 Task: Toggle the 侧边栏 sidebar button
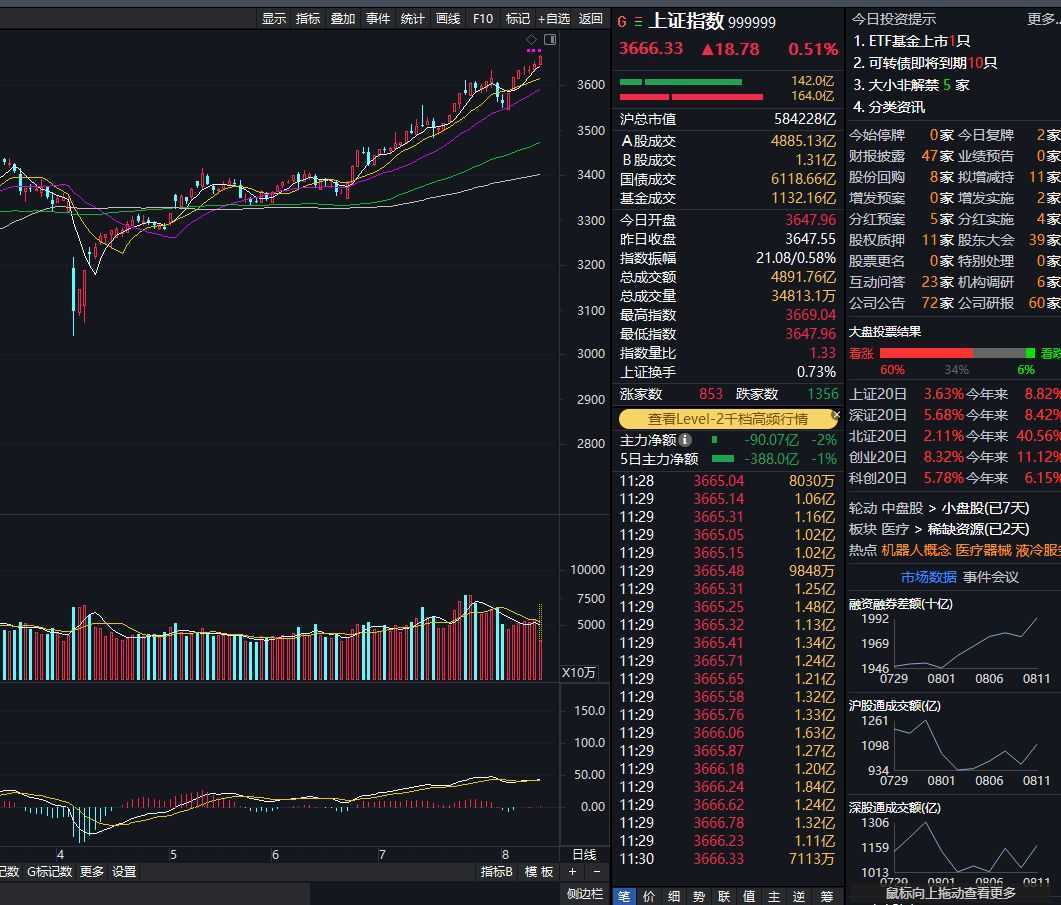point(585,894)
